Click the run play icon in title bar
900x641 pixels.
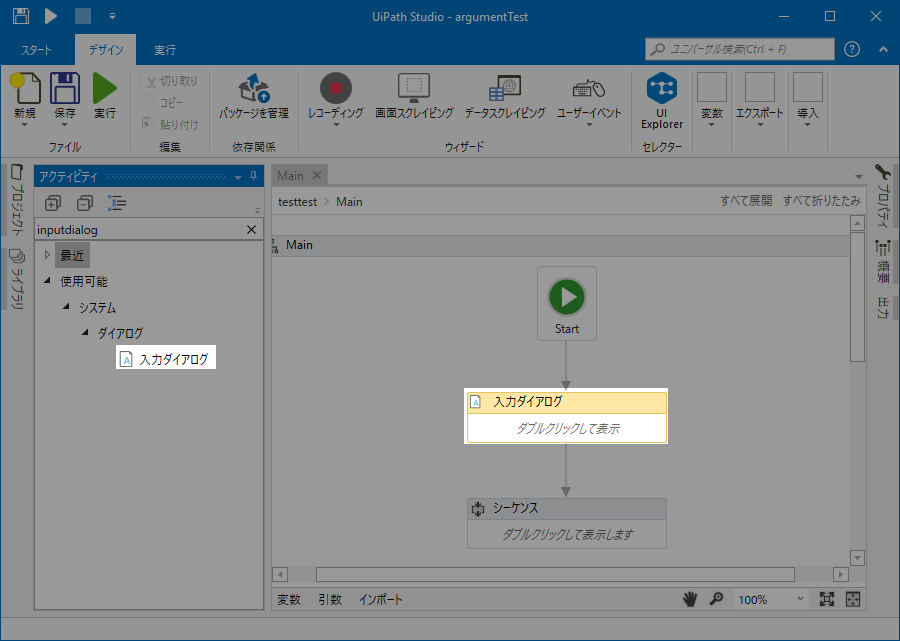(51, 15)
